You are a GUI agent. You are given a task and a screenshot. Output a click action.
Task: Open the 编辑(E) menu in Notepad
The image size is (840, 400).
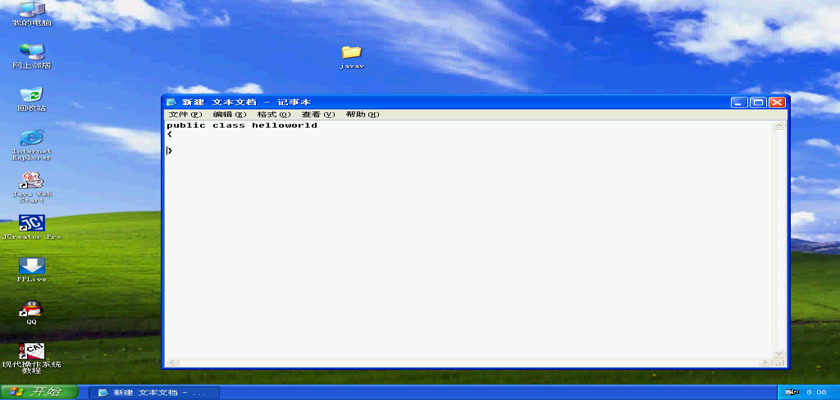[x=229, y=115]
